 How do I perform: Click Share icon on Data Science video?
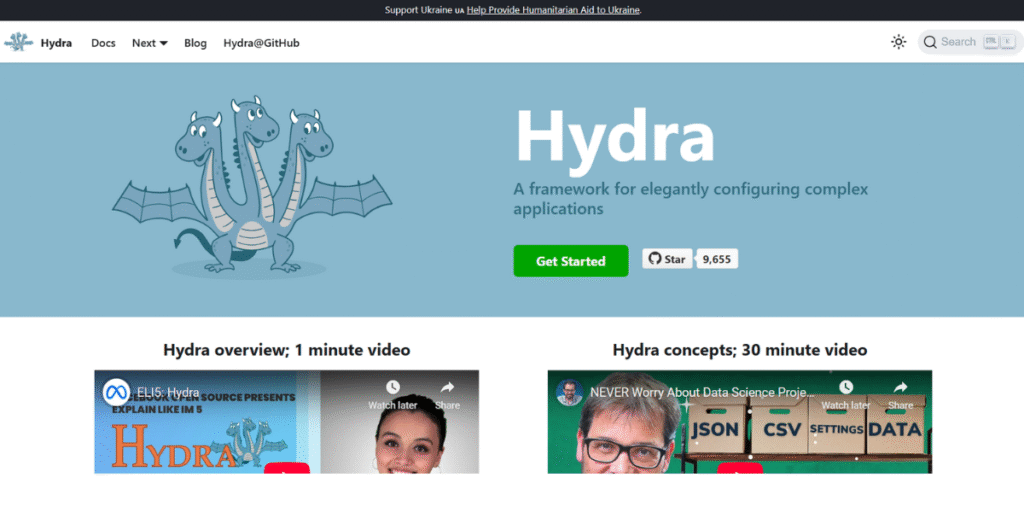click(900, 388)
